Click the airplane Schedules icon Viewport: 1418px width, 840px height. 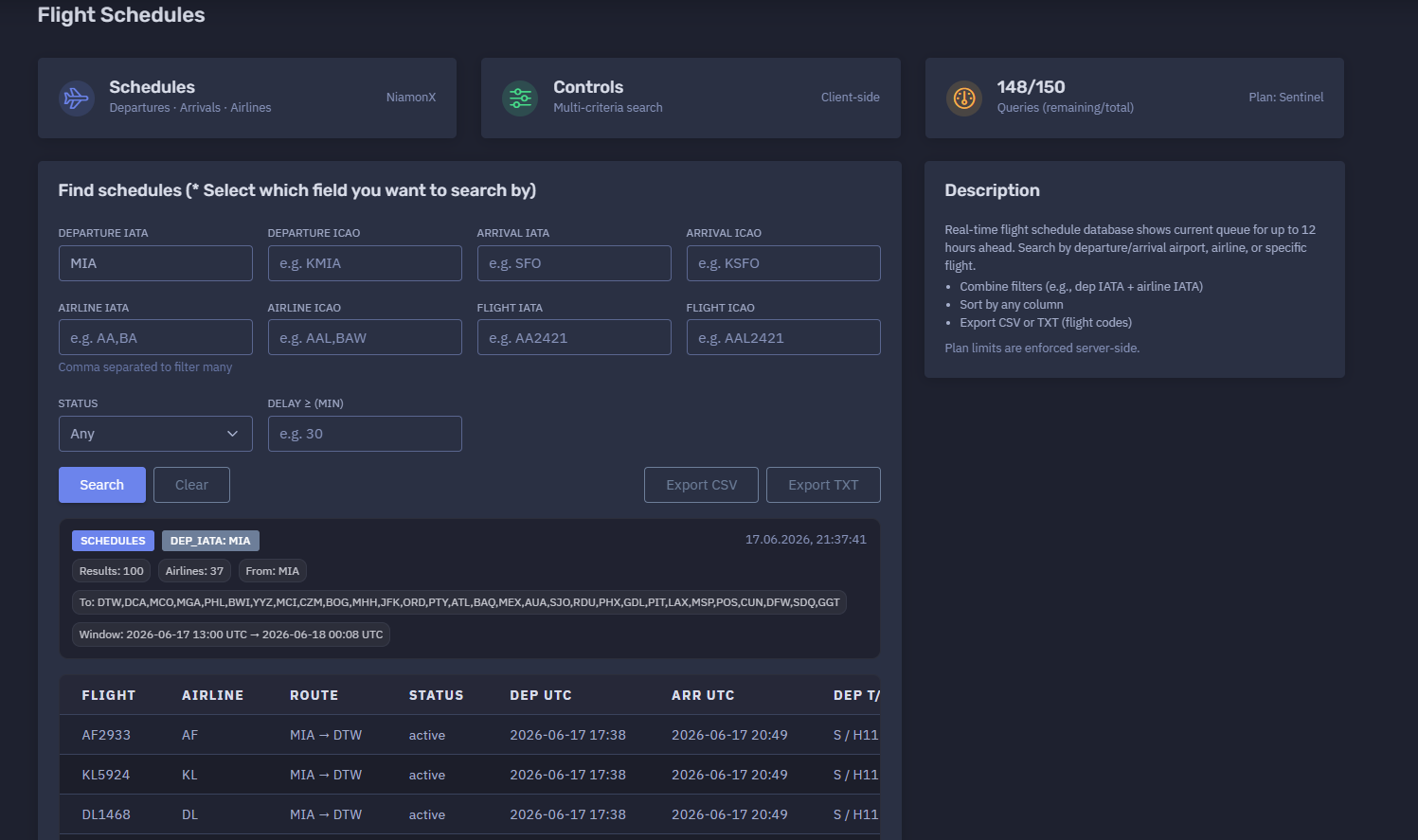(x=76, y=98)
